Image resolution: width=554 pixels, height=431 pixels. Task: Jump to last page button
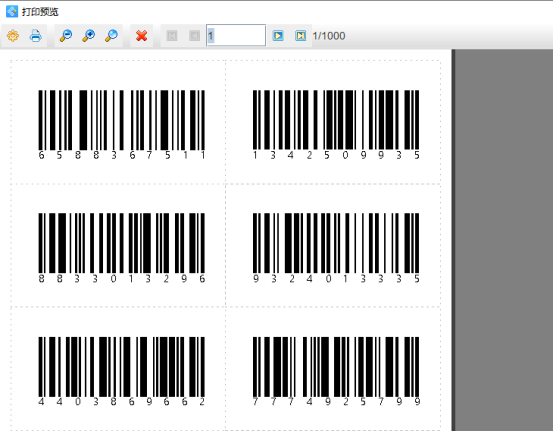click(x=301, y=36)
